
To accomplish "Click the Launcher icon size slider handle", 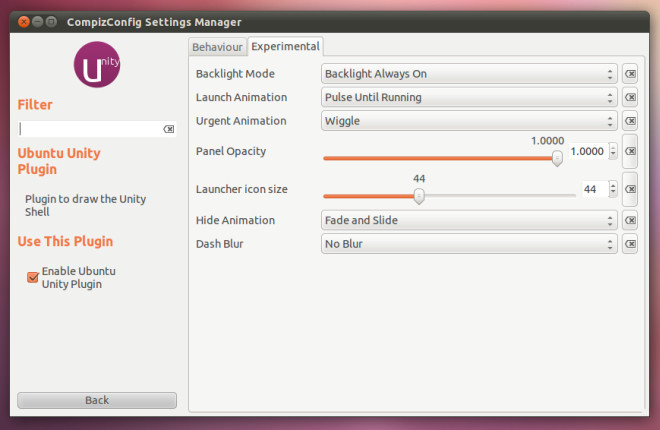I will 419,196.
